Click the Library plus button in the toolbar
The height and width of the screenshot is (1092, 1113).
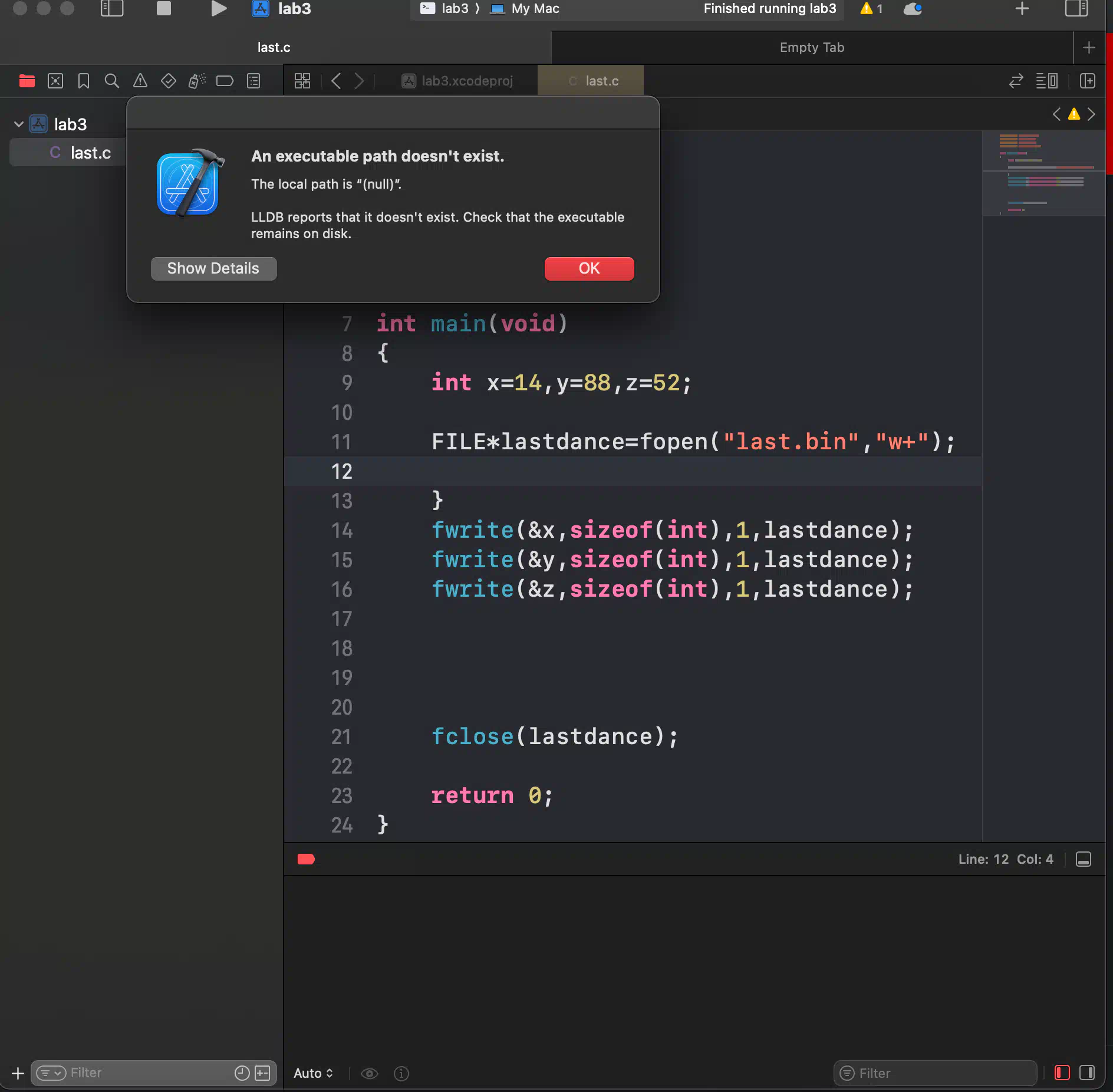point(1022,9)
